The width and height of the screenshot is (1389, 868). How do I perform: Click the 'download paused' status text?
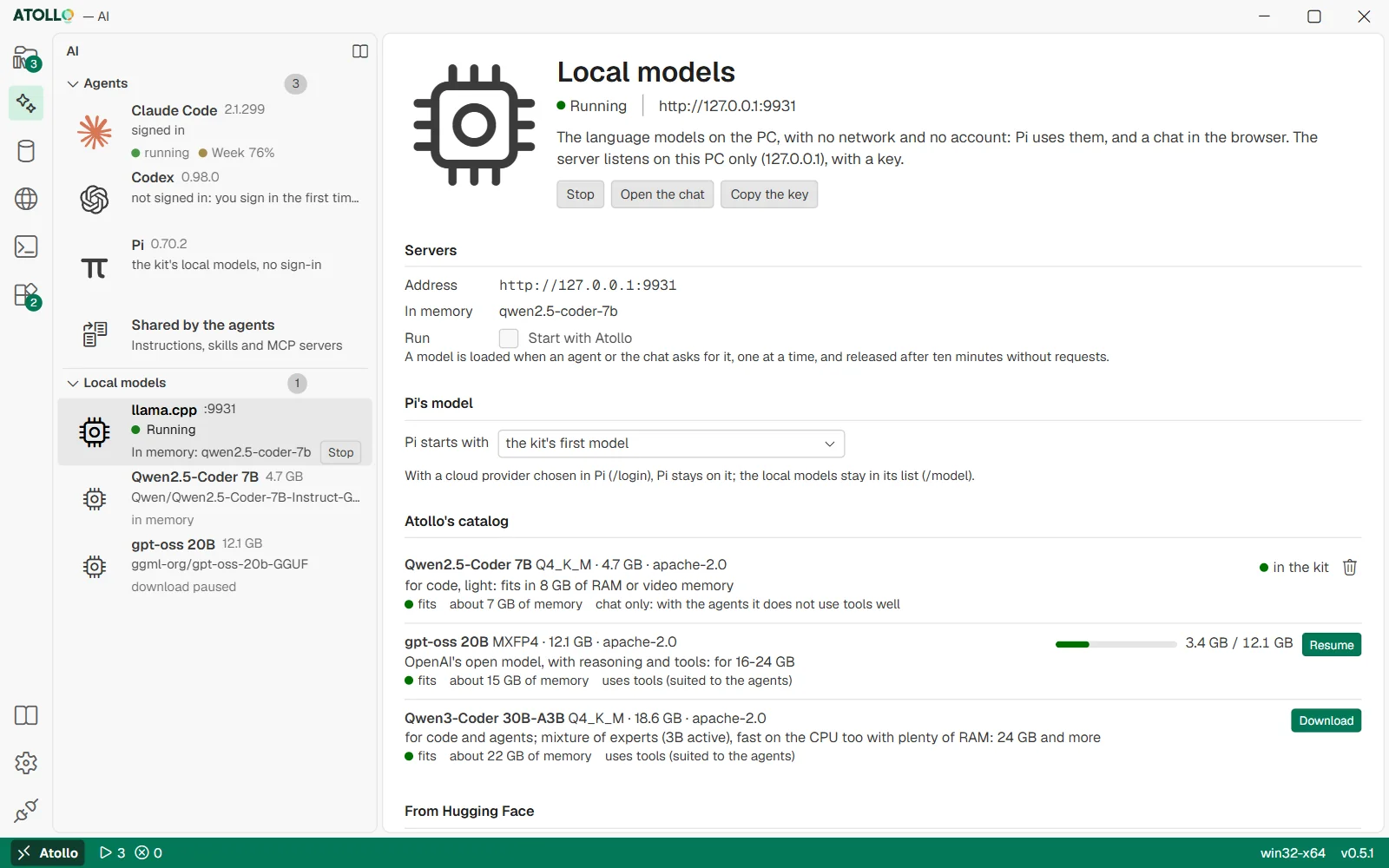[x=184, y=588]
